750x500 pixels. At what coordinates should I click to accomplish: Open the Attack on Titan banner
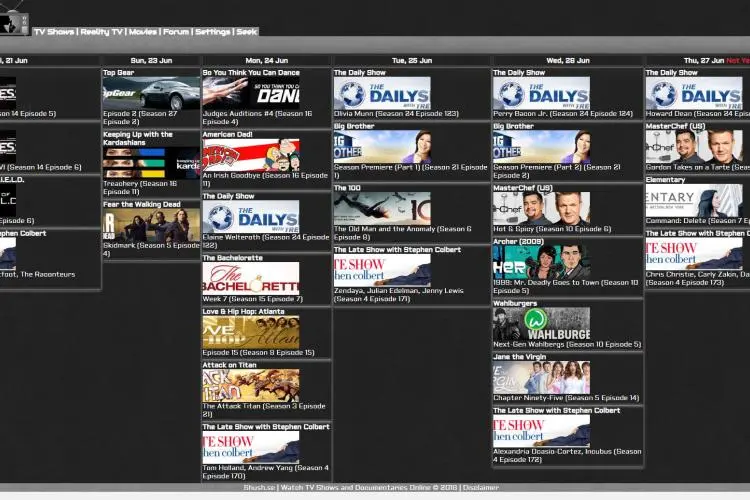pyautogui.click(x=251, y=386)
